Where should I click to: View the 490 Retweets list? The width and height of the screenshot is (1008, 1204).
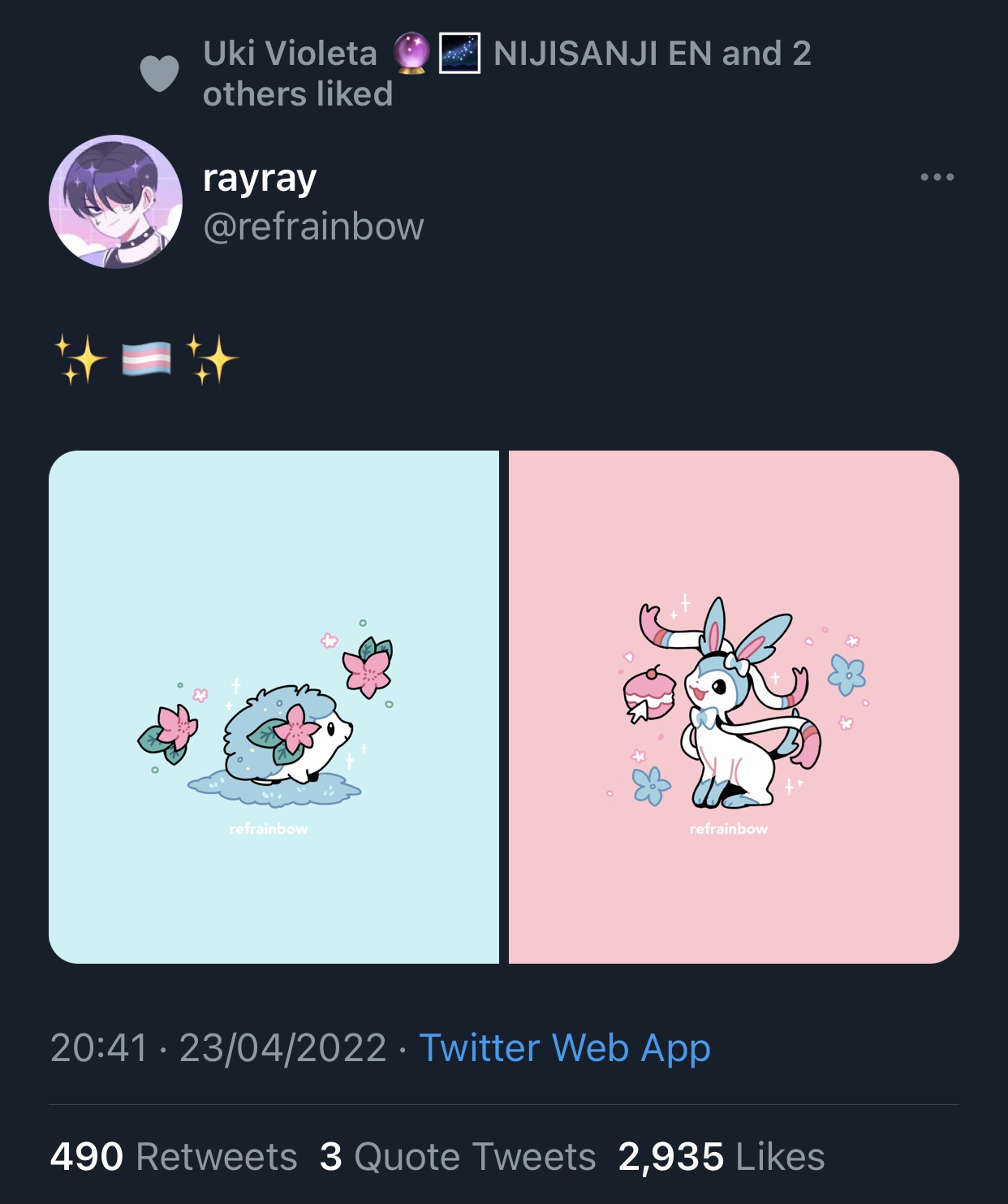(x=174, y=1156)
